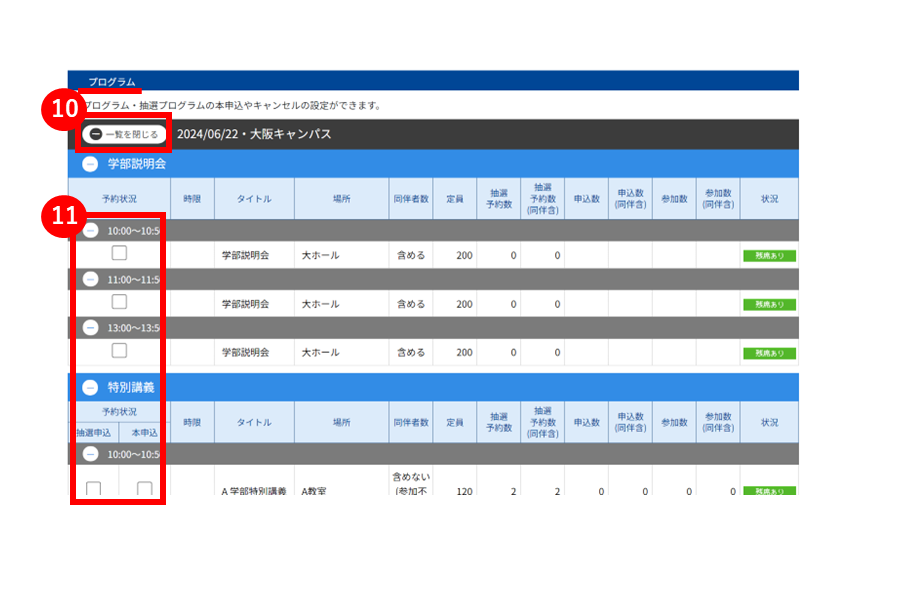Viewport: 906px width, 597px height.
Task: Tick the 本申込 checkbox for A学部特別講義
Action: 144,488
